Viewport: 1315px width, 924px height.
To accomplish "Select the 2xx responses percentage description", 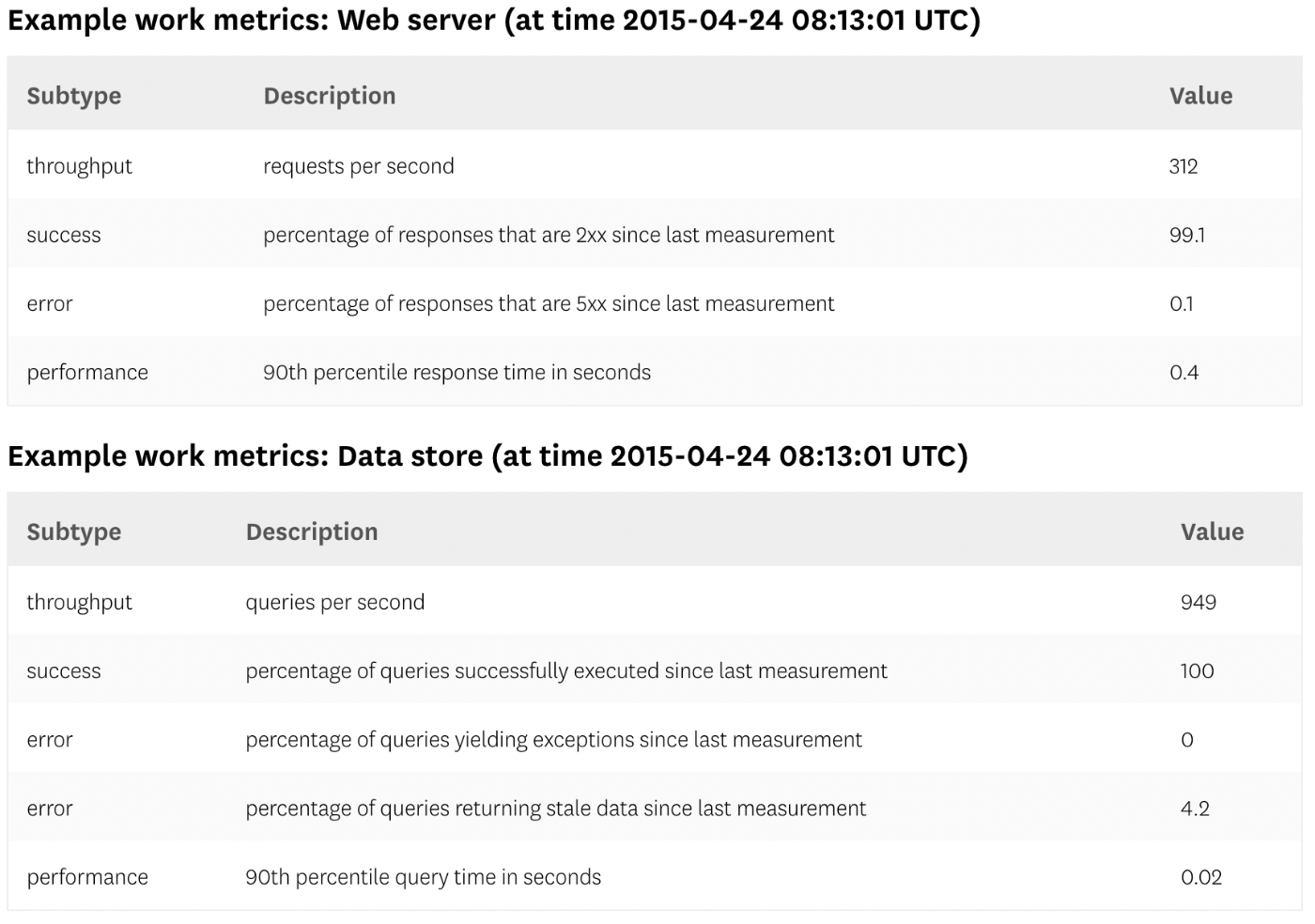I will [x=549, y=235].
